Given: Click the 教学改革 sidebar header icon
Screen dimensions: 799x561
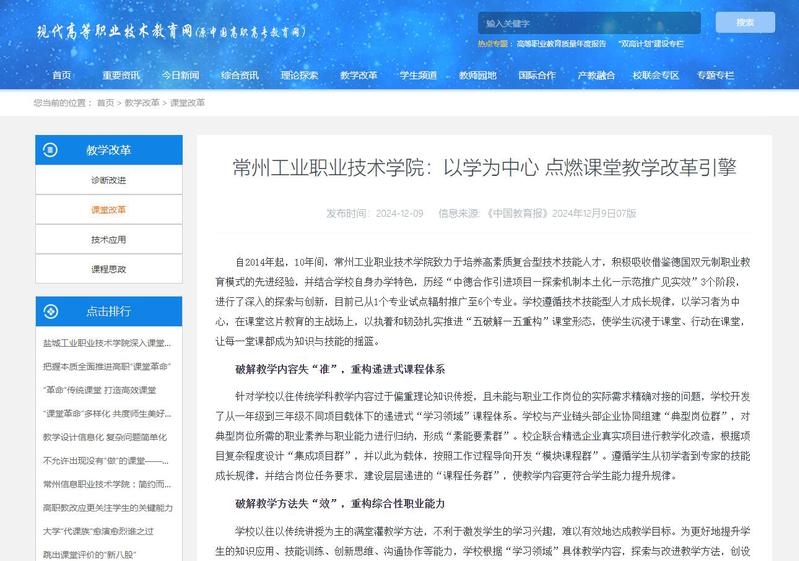Looking at the screenshot, I should tap(51, 150).
